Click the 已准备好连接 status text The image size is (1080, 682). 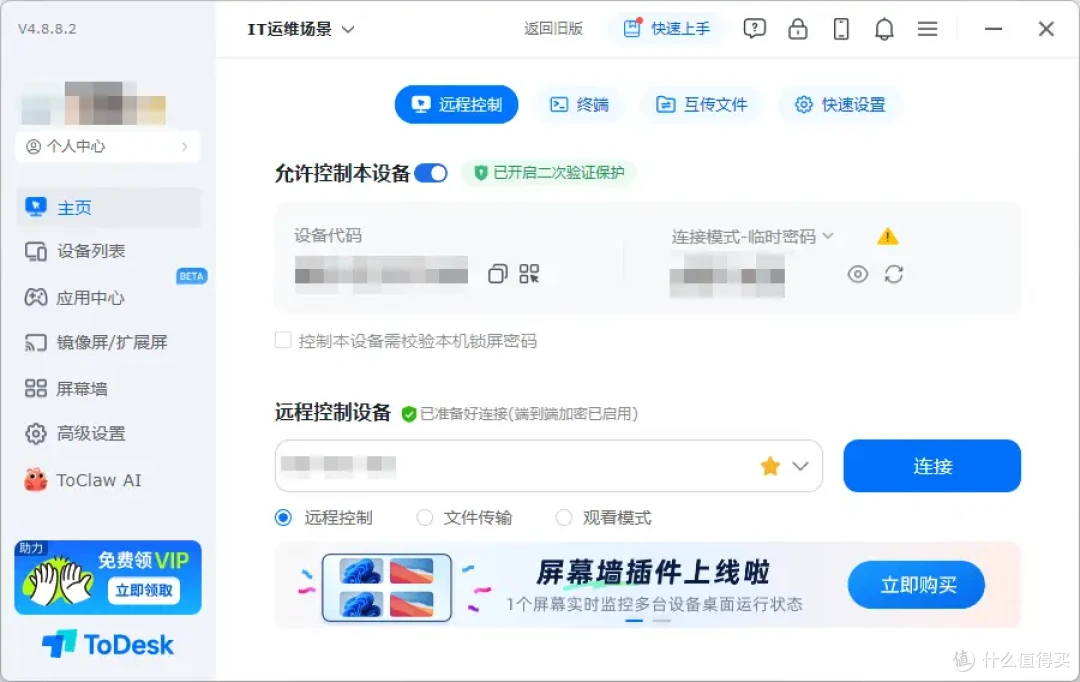[x=529, y=414]
